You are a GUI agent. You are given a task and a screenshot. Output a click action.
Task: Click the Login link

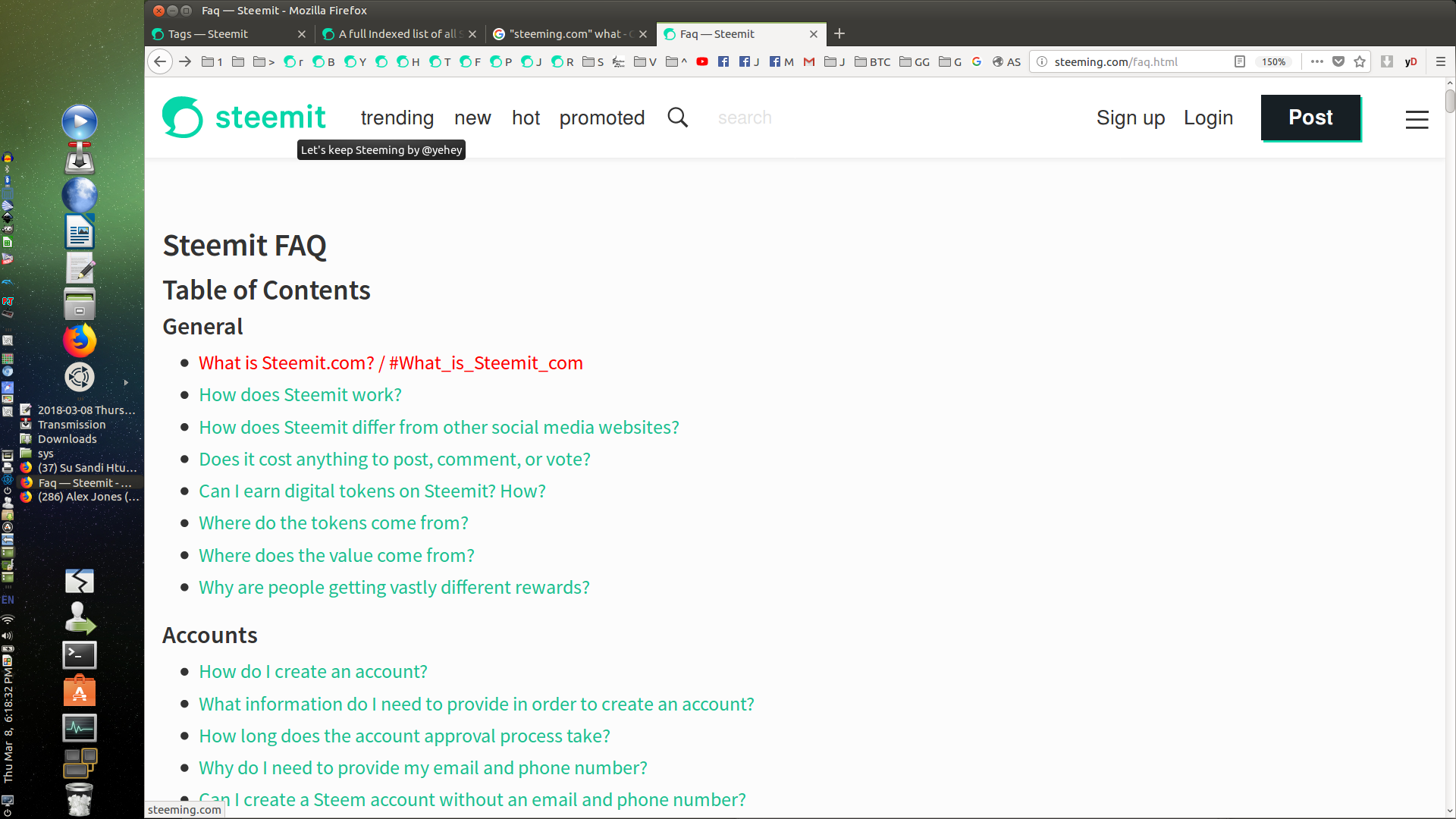pyautogui.click(x=1208, y=118)
